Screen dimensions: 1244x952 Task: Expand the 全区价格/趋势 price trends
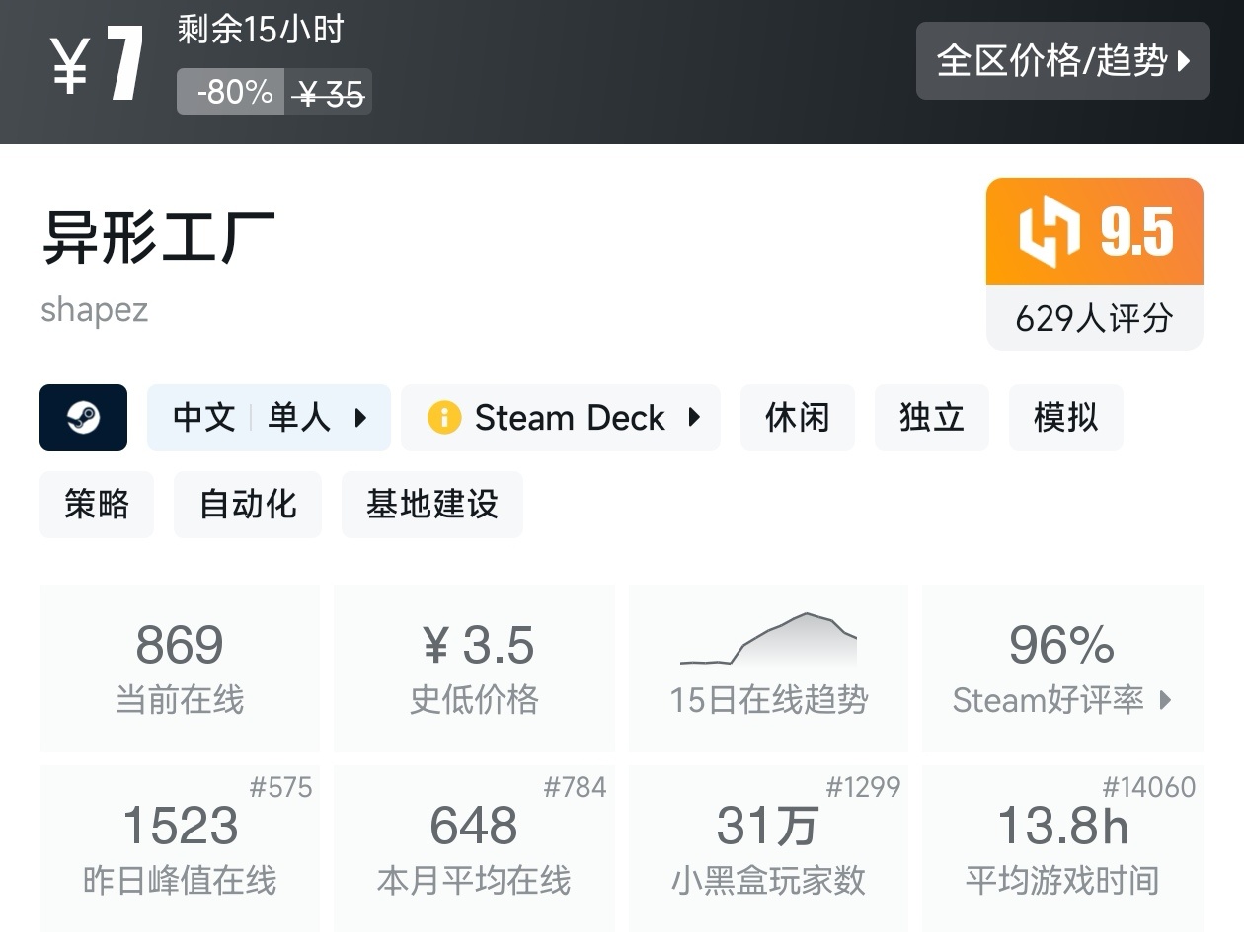point(1062,61)
